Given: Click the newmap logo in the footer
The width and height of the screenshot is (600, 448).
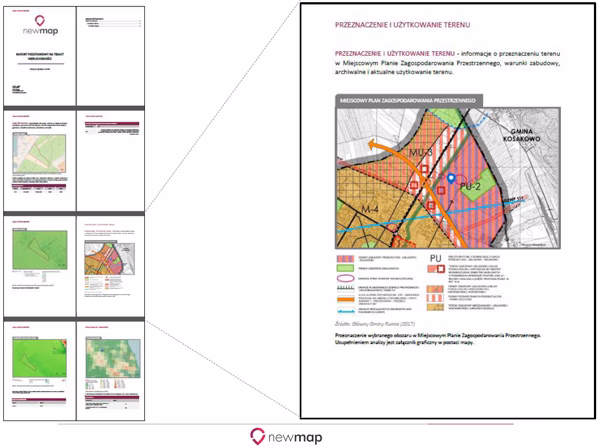Looking at the screenshot, I should (299, 435).
